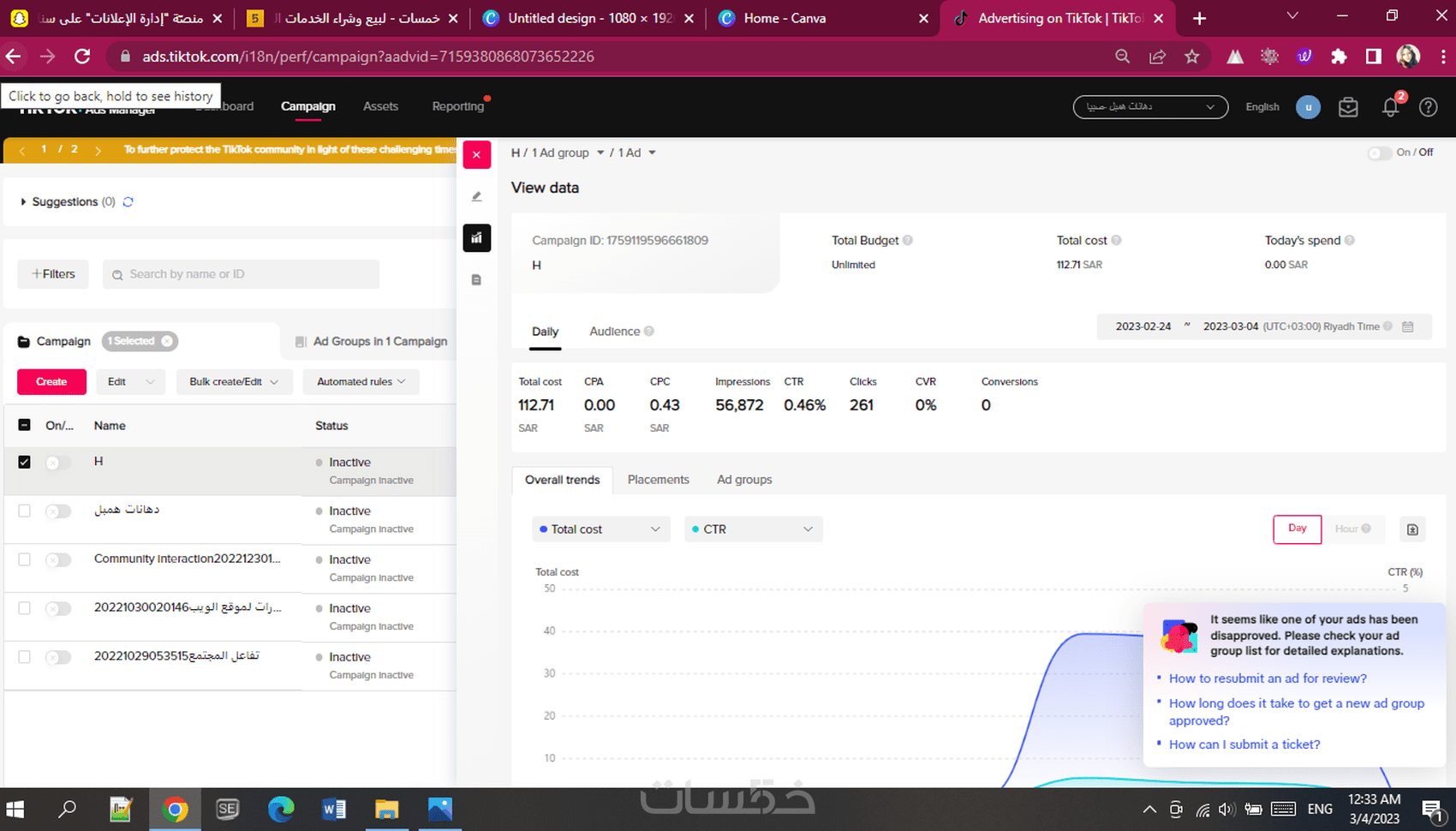
Task: Open the browser zoom magnifier icon
Action: point(1122,57)
